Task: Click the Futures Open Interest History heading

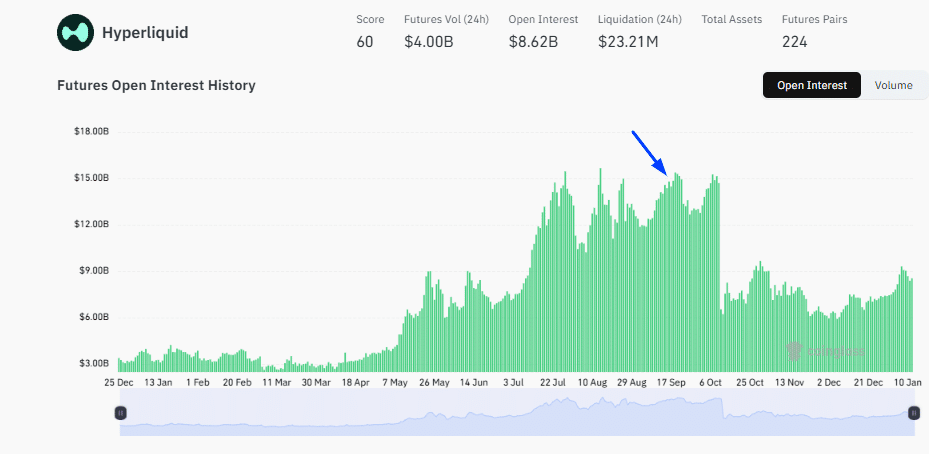Action: point(156,85)
